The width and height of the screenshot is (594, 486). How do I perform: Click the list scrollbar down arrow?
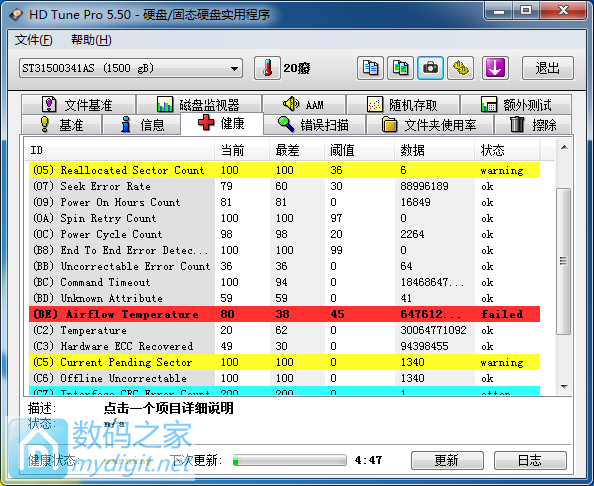[564, 387]
